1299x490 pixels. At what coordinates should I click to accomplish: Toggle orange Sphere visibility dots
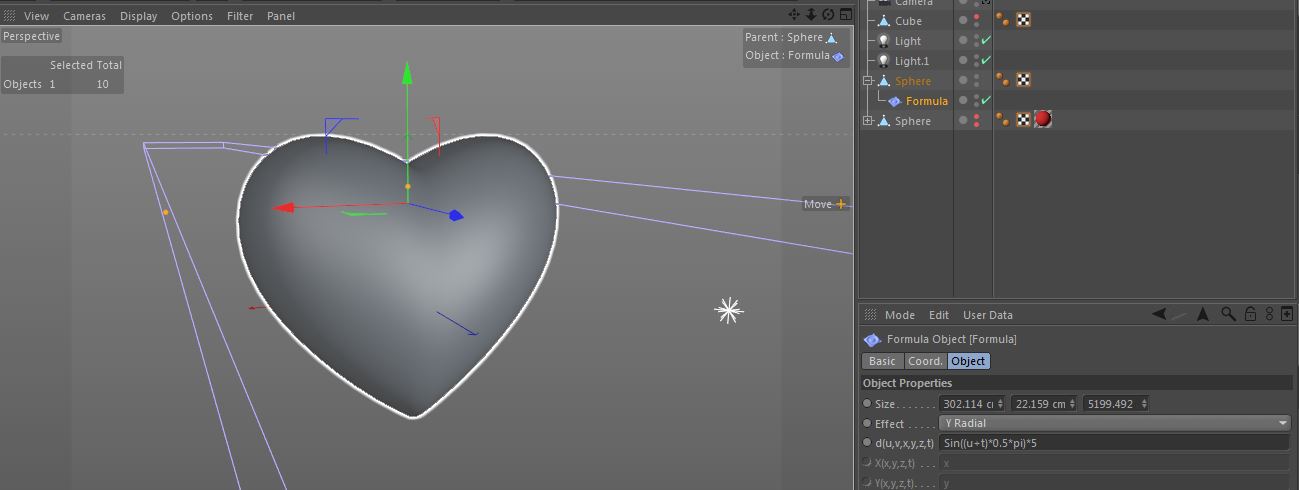coord(976,81)
